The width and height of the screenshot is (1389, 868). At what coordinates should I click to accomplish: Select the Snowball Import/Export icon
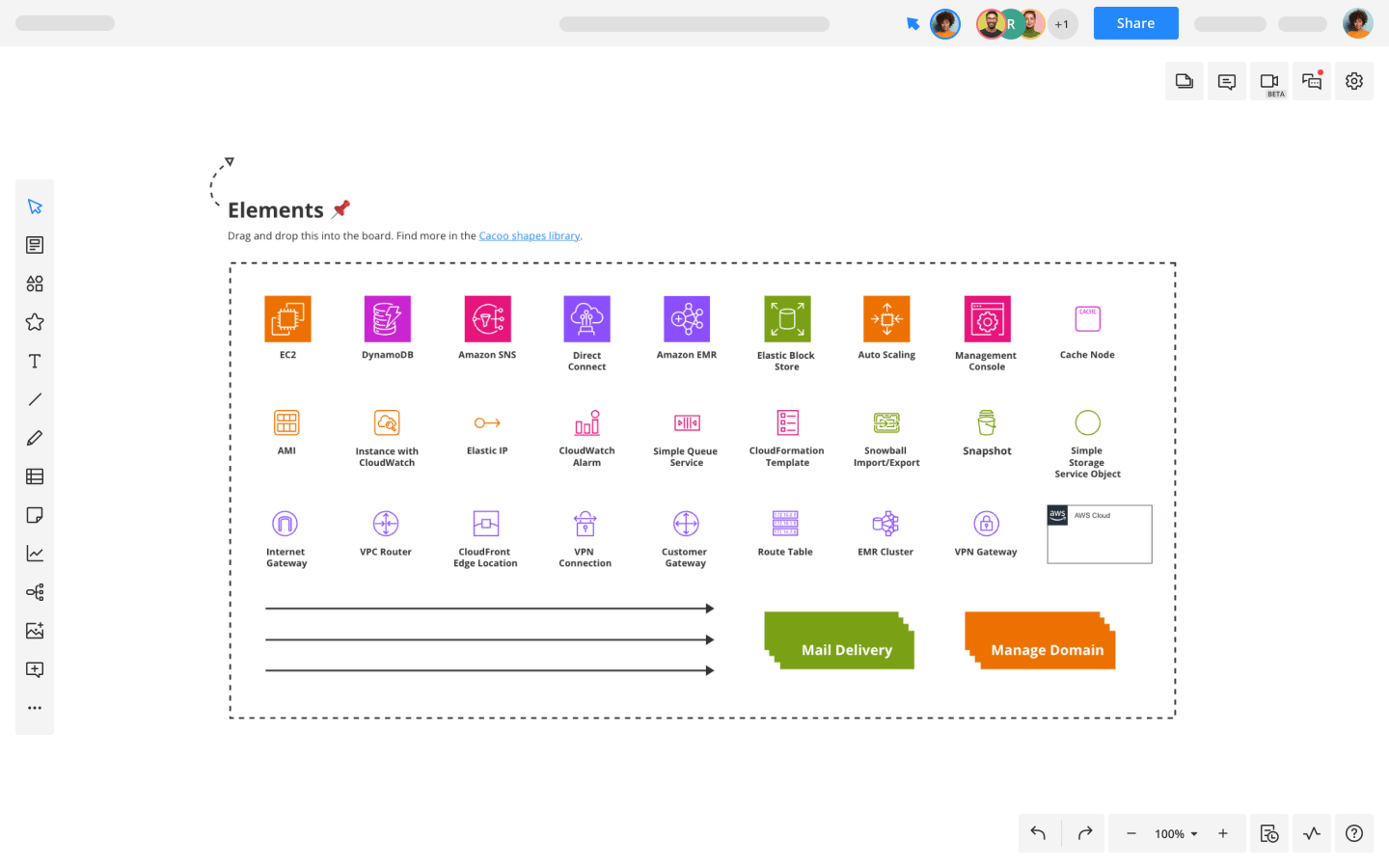coord(886,422)
